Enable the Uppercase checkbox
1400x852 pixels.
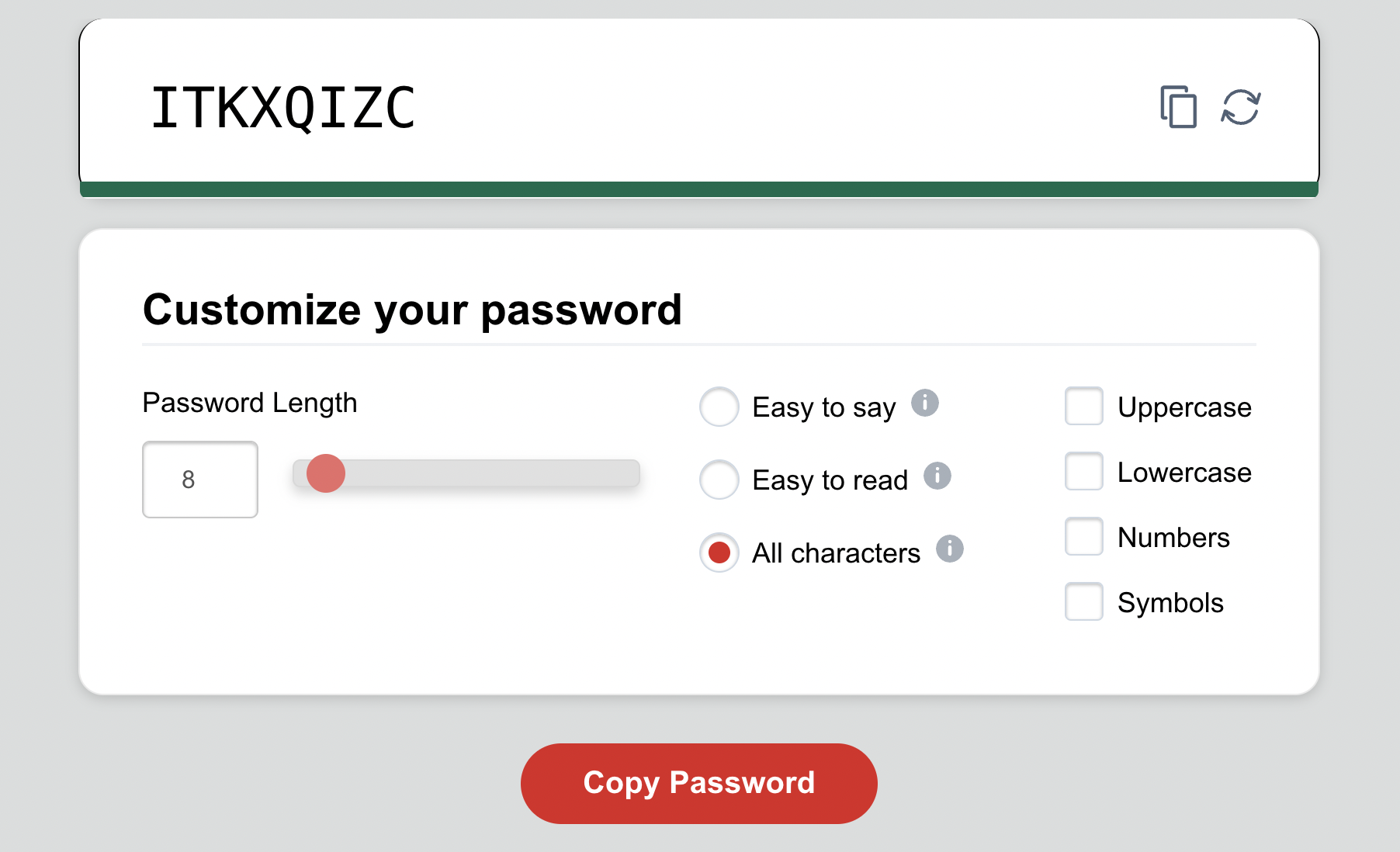[x=1084, y=406]
